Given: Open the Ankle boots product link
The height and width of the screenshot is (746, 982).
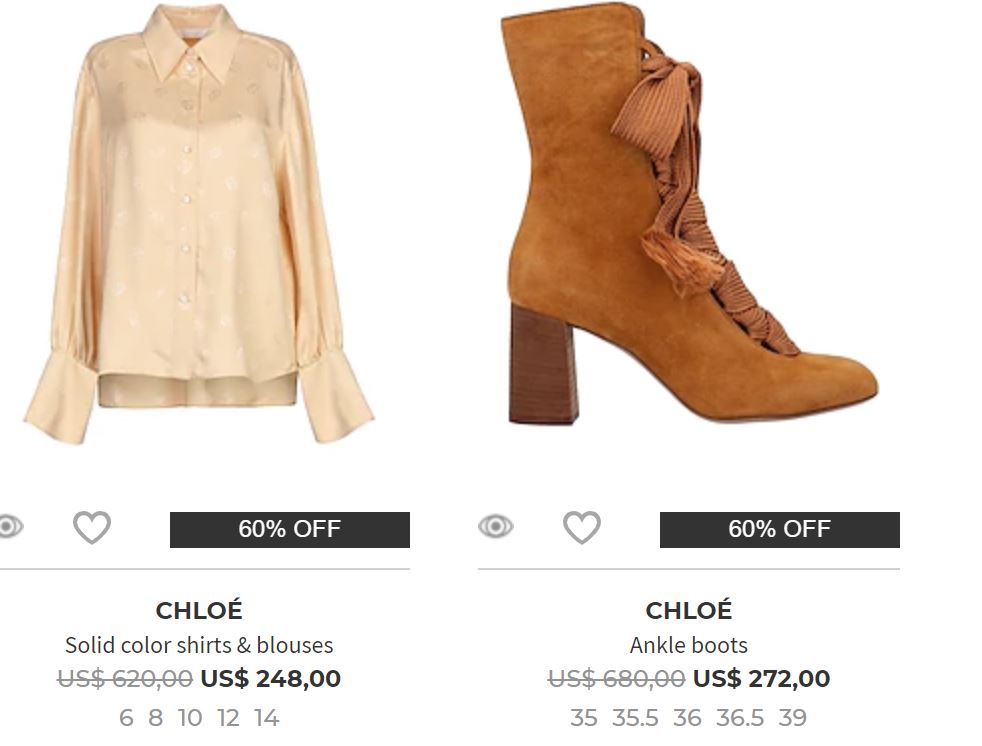Looking at the screenshot, I should coord(689,645).
